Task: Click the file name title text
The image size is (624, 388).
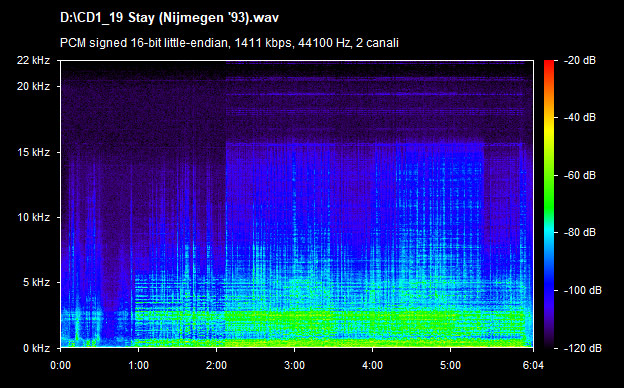Action: (170, 18)
